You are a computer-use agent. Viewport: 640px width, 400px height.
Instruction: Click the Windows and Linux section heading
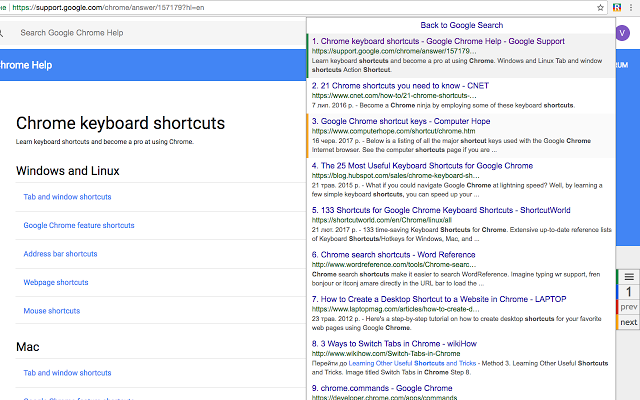click(68, 171)
